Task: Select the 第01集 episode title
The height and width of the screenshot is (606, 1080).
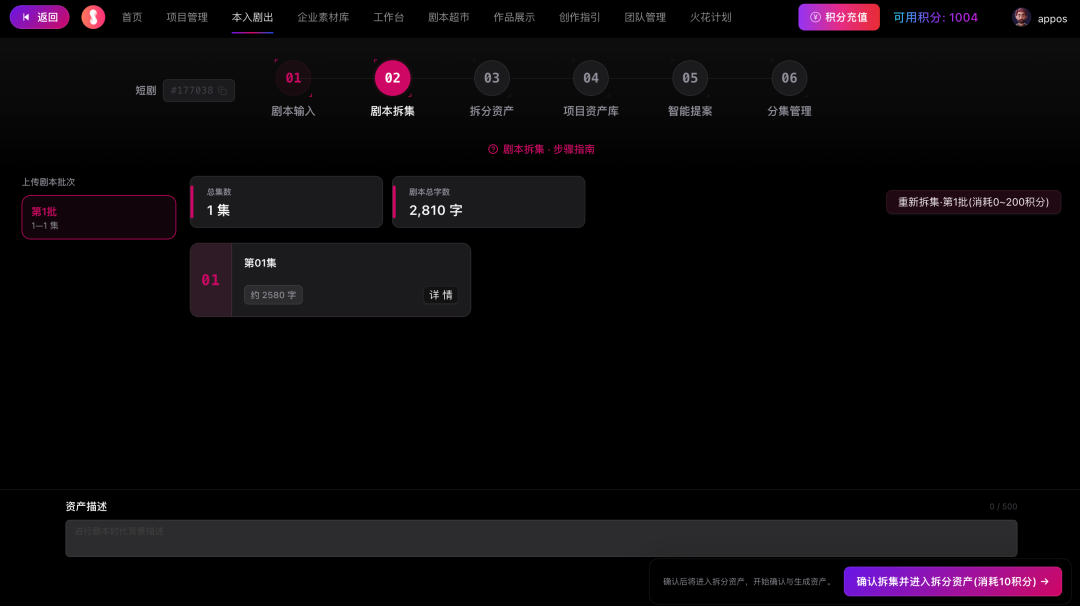Action: (260, 263)
